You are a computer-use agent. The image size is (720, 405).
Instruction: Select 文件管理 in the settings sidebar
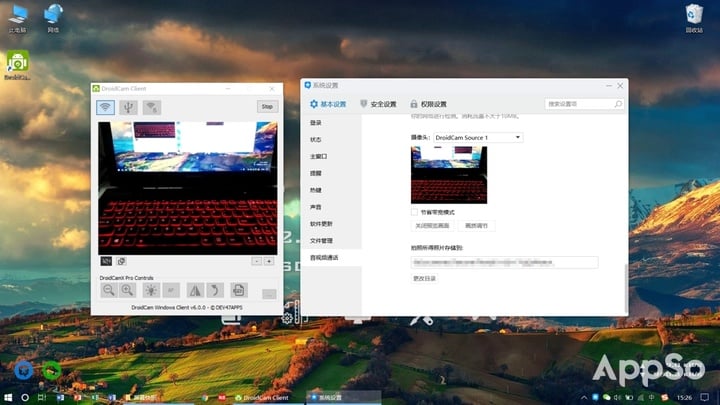321,241
